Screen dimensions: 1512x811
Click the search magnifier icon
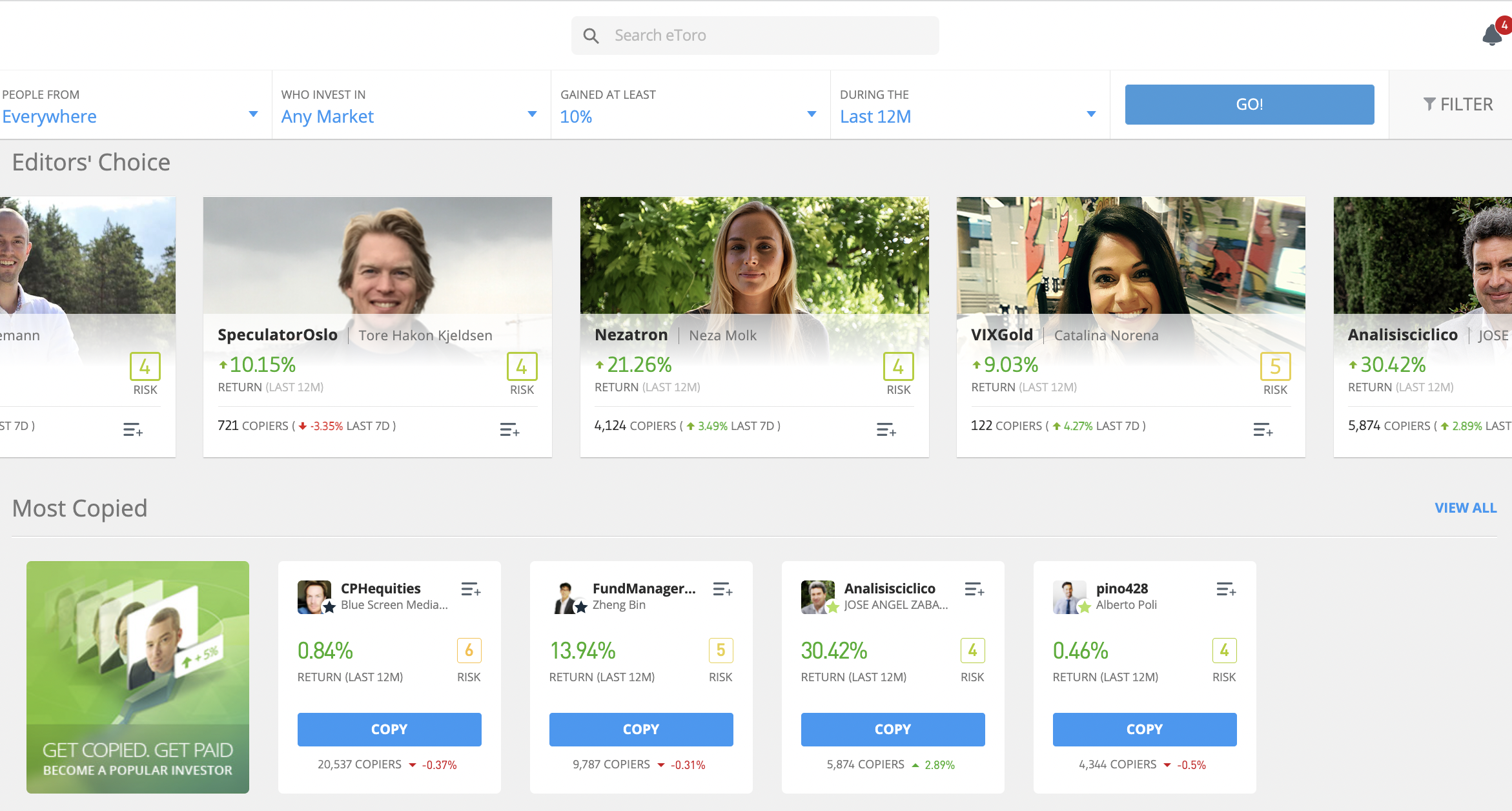click(x=591, y=36)
